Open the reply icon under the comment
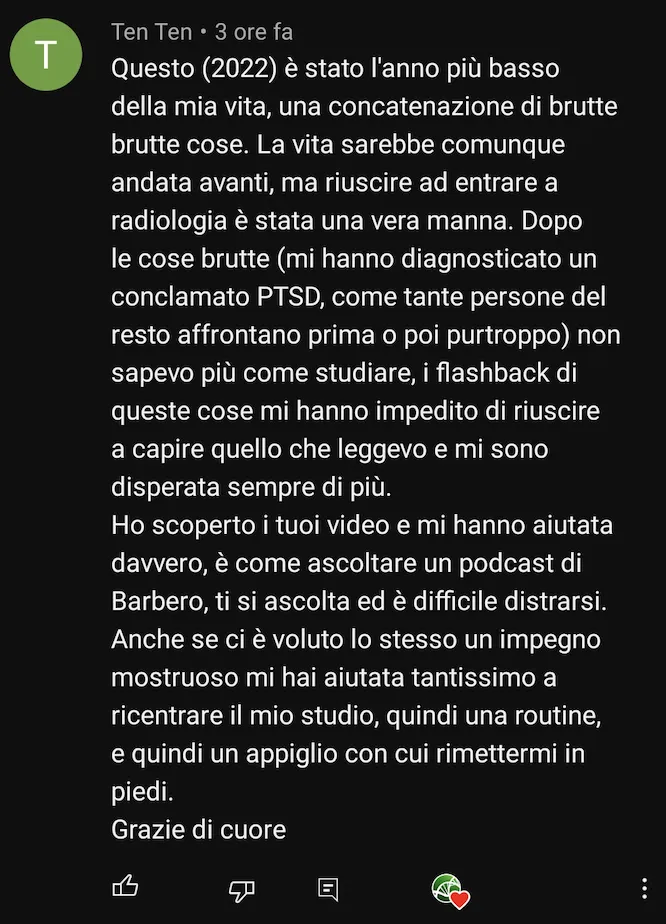The height and width of the screenshot is (924, 666). 328,889
